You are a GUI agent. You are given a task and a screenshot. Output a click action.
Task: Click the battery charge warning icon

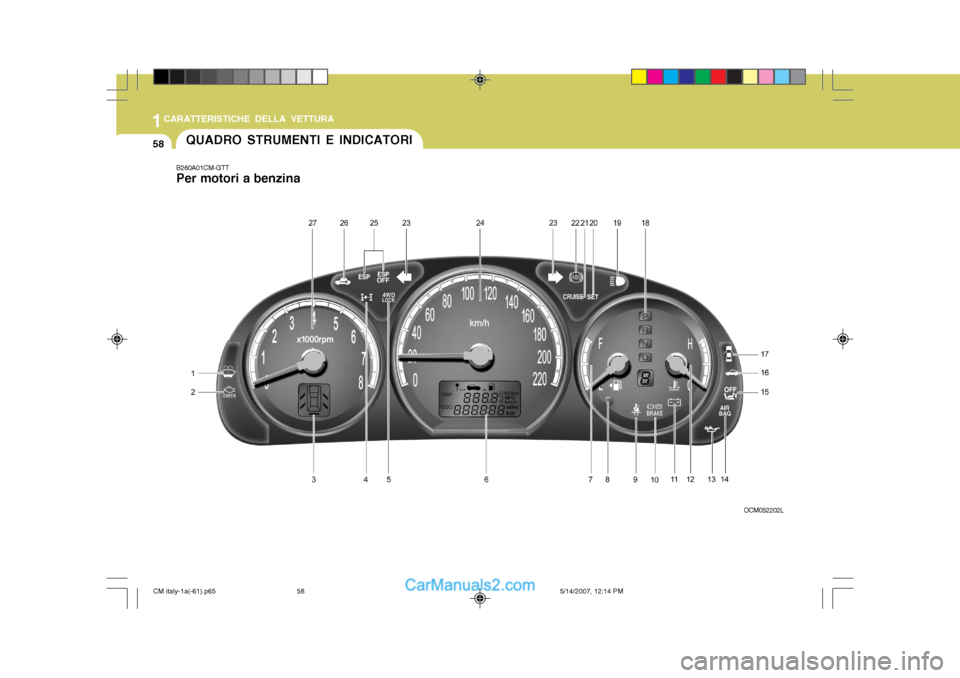click(675, 402)
